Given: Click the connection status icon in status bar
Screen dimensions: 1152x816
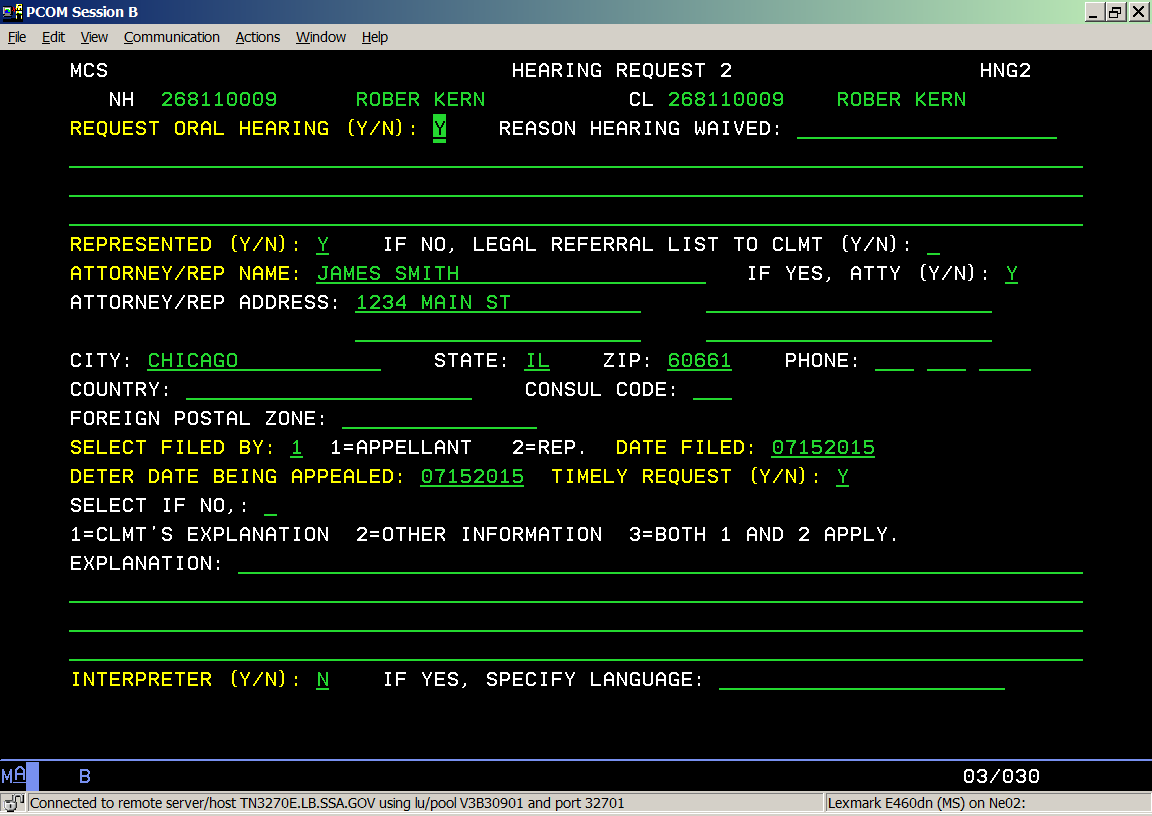Looking at the screenshot, I should (x=13, y=802).
